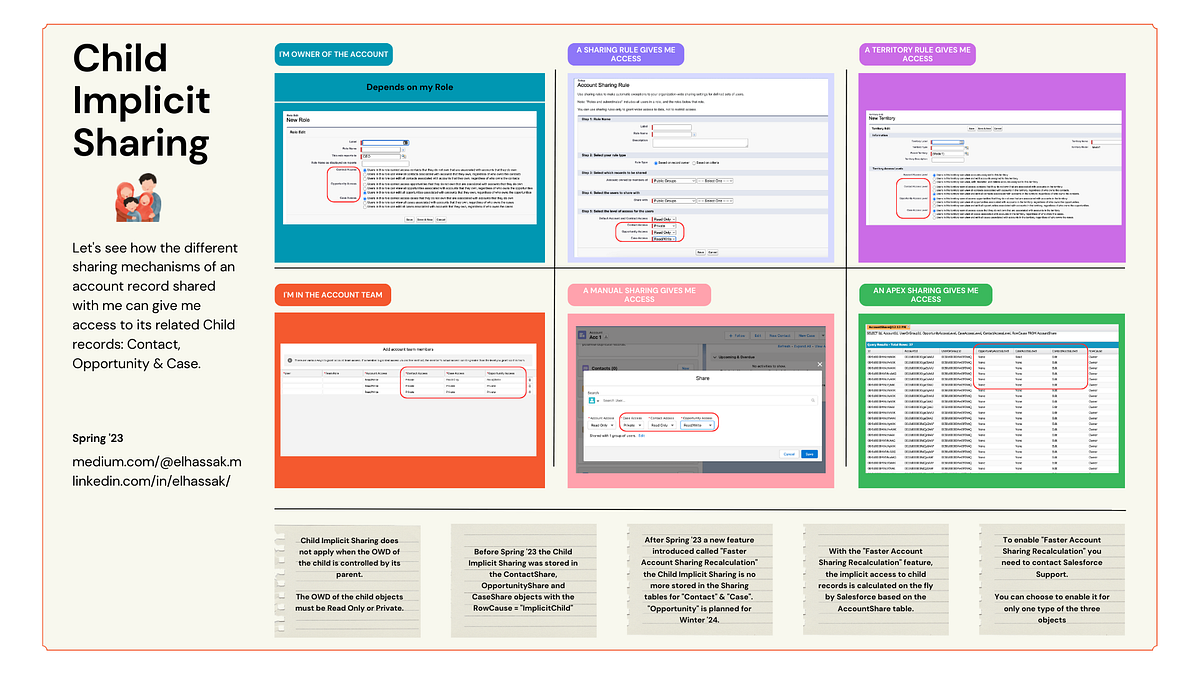Click the Contacts related list icon
This screenshot has height=675, width=1200.
tap(584, 366)
